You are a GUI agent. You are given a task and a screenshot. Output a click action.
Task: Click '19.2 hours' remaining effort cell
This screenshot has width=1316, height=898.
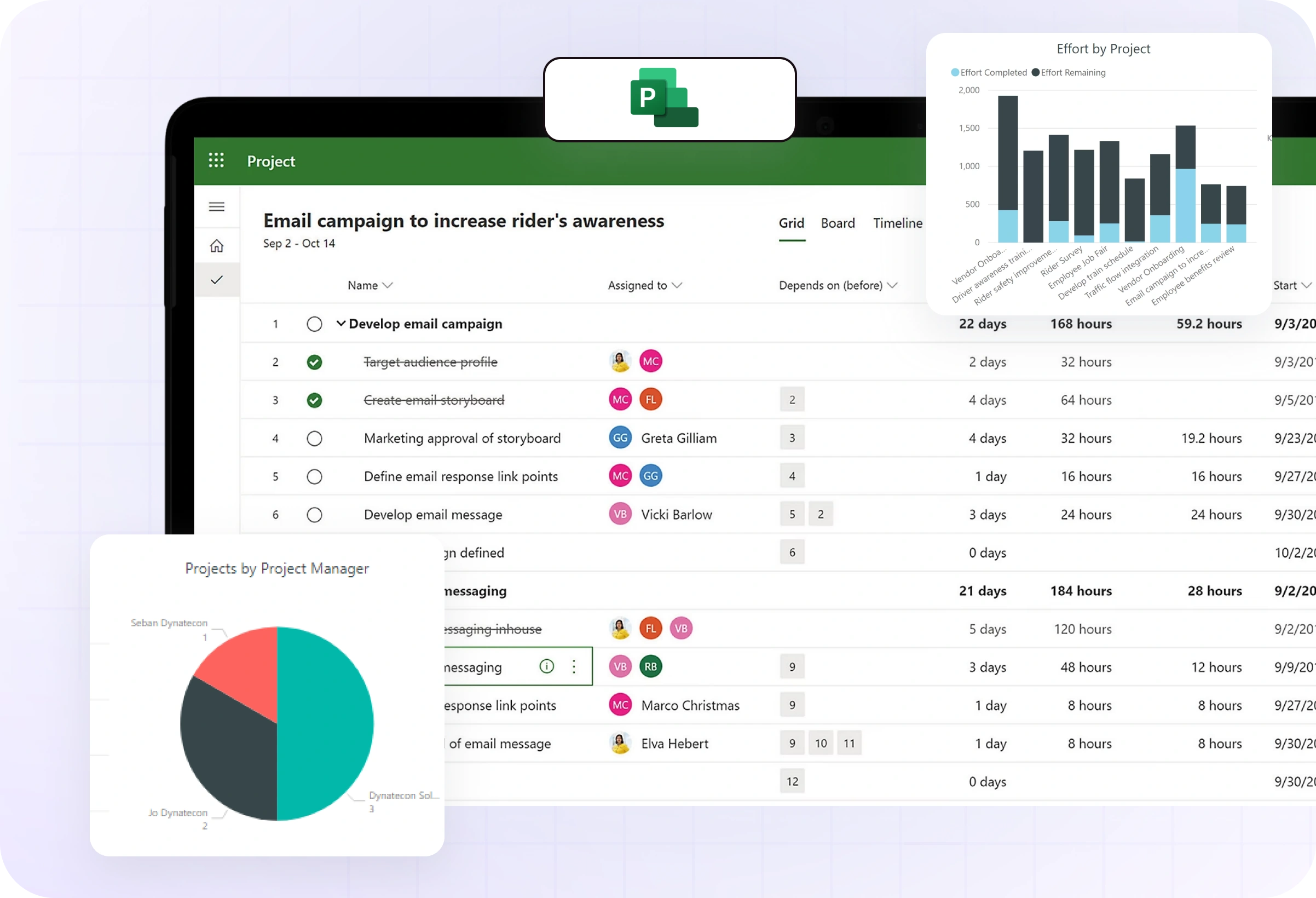coord(1211,439)
